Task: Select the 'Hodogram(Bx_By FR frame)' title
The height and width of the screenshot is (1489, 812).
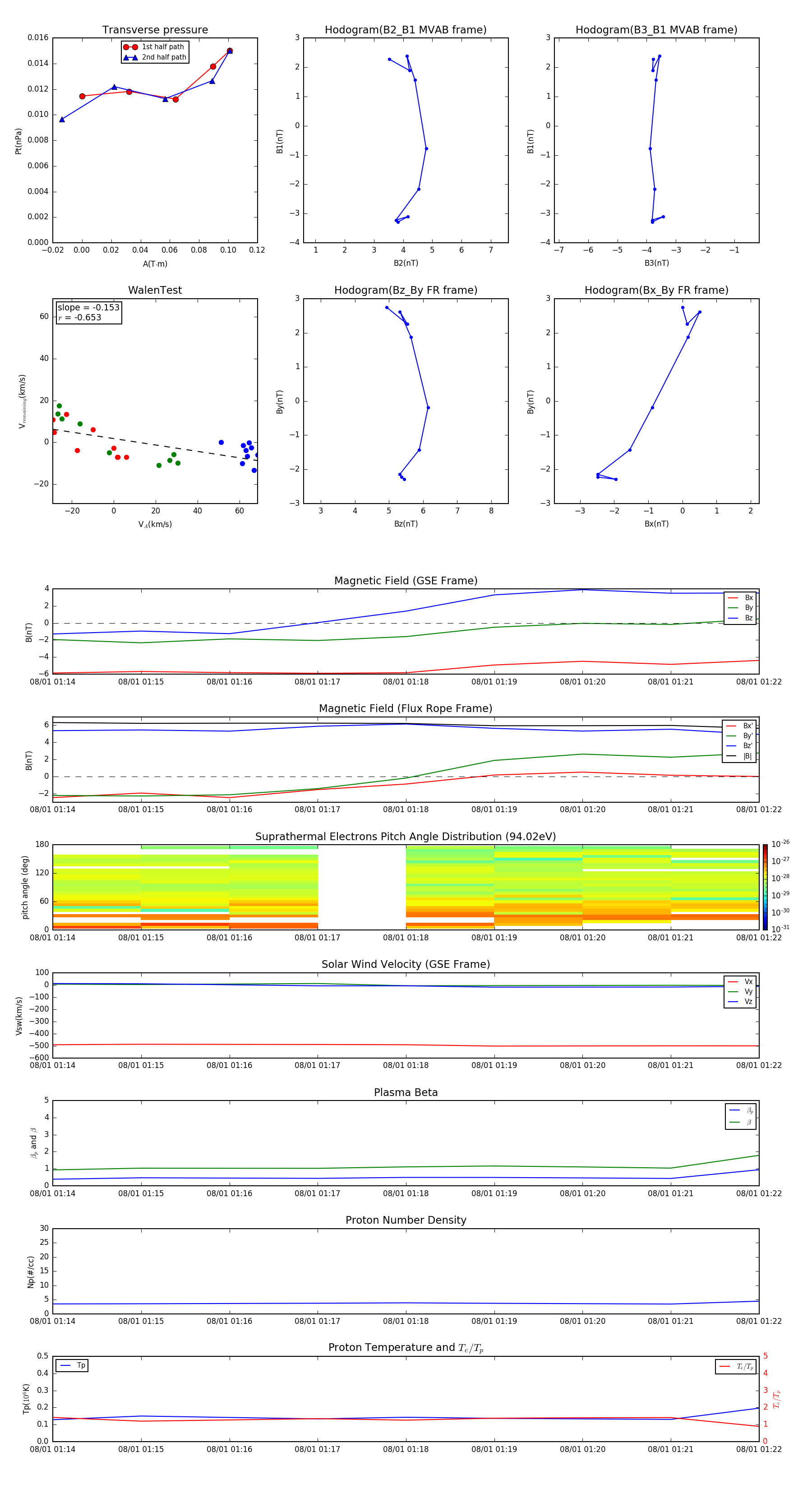Action: click(x=656, y=290)
